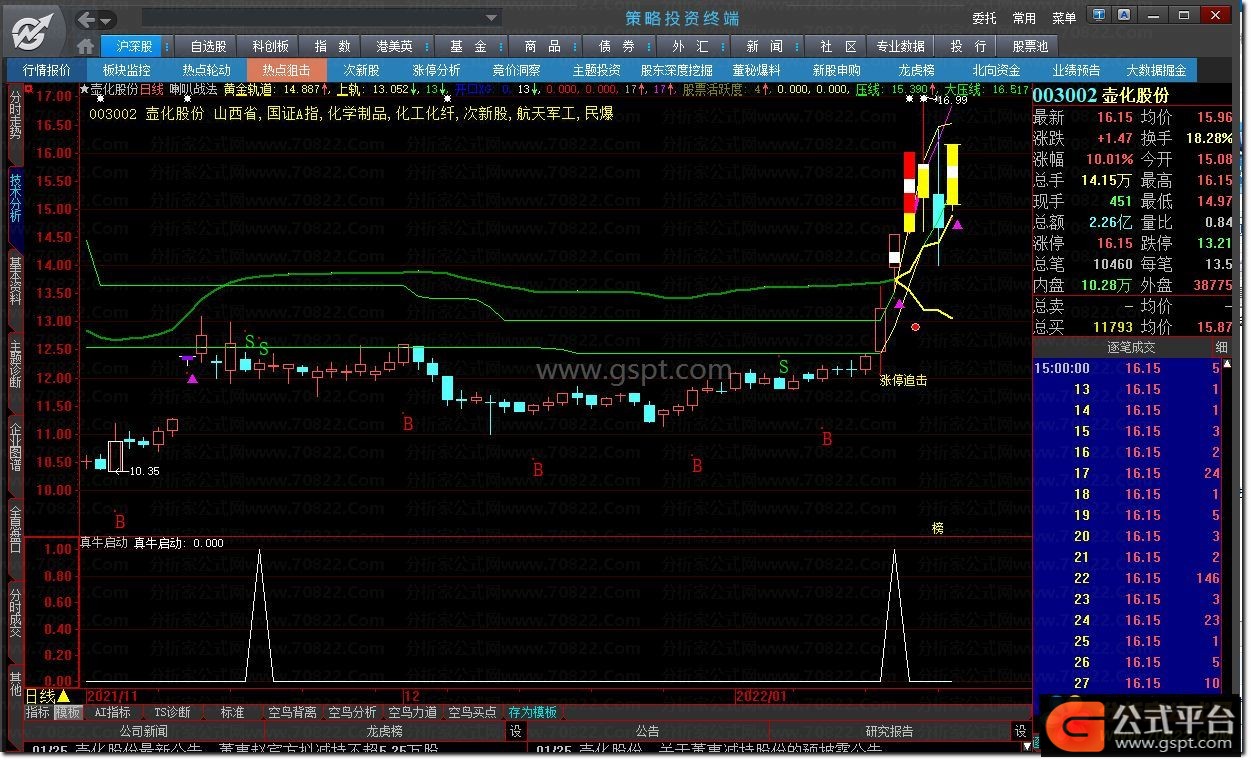Click the 板块监控 button
The image size is (1251, 760).
[127, 71]
